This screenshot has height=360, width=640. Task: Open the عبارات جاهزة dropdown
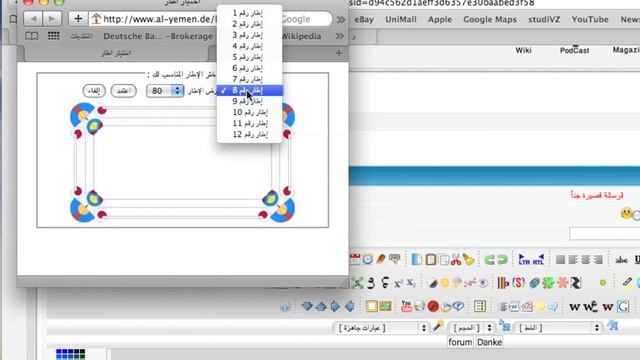[x=381, y=328]
